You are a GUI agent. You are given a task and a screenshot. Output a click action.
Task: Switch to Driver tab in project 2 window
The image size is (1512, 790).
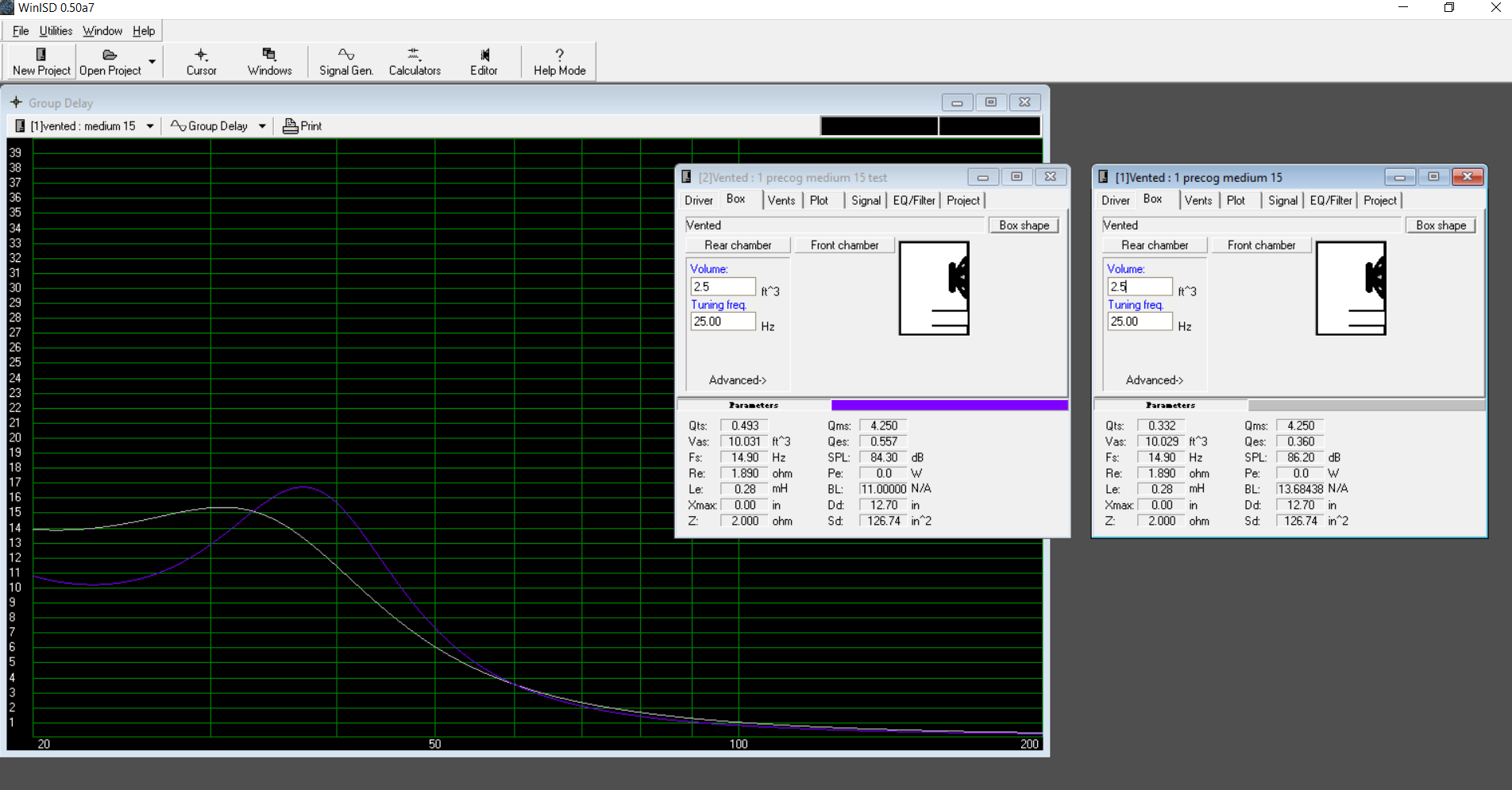click(x=699, y=200)
